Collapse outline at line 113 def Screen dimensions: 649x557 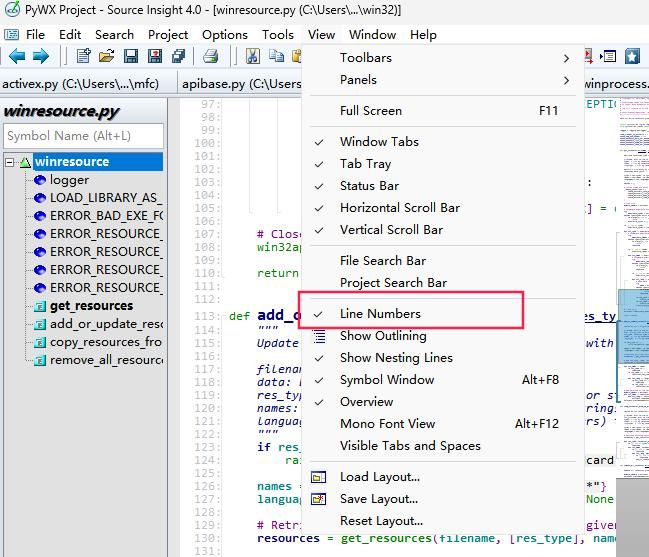pos(223,316)
